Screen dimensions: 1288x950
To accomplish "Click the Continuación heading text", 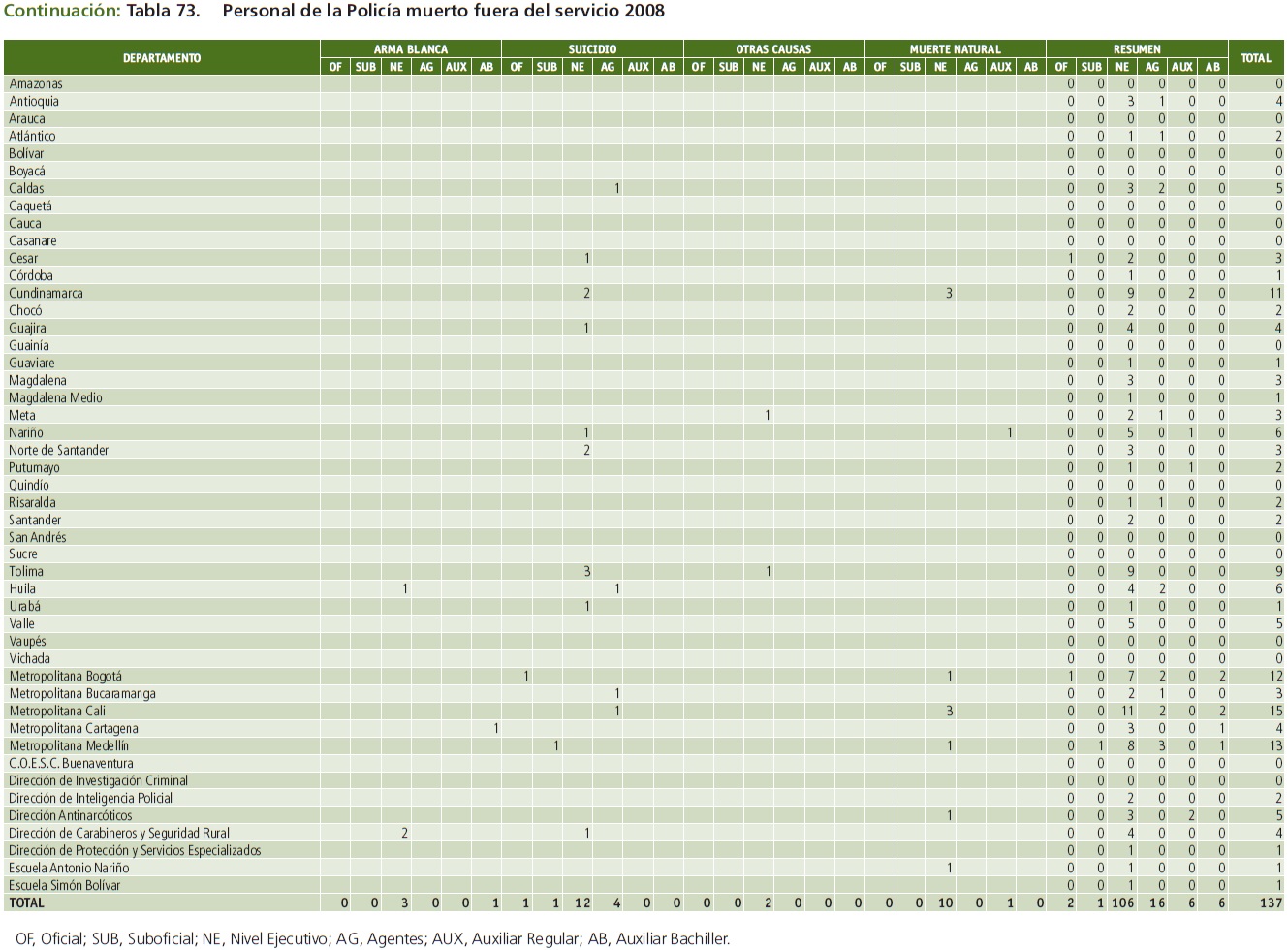I will point(62,12).
